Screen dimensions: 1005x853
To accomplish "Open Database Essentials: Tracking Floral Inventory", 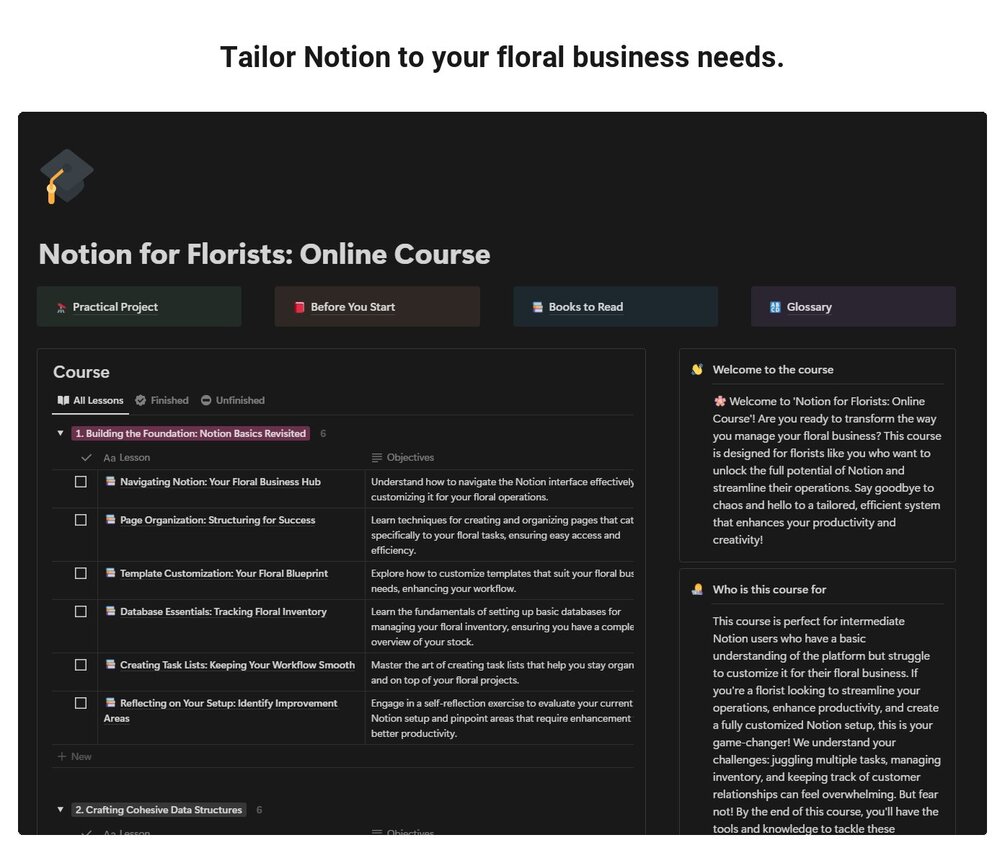I will [x=223, y=612].
